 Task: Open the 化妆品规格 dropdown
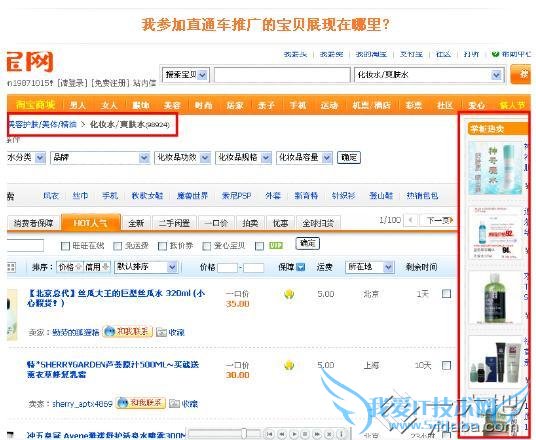click(243, 158)
